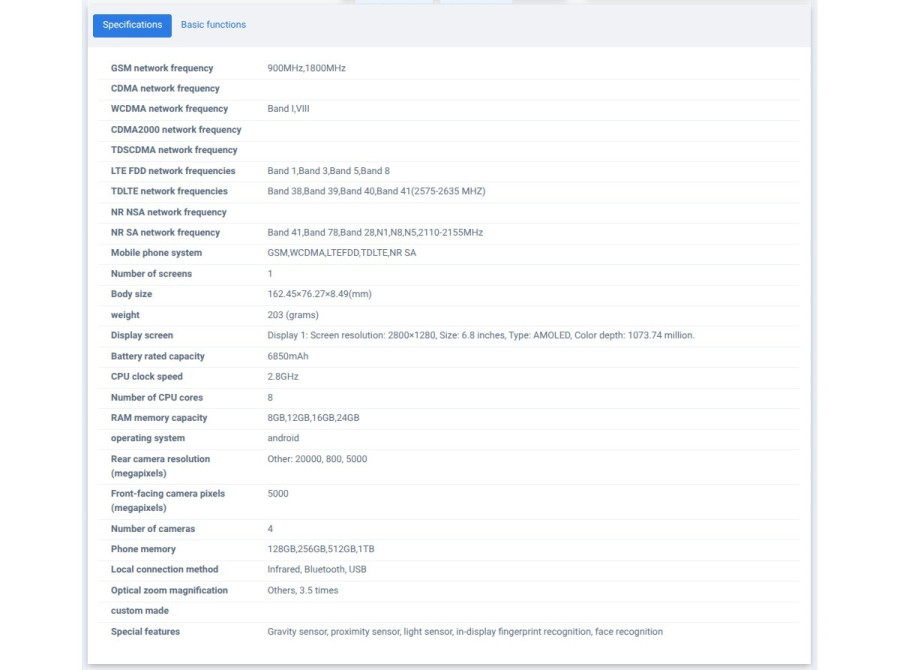Click the Display screen resolution description

click(480, 336)
